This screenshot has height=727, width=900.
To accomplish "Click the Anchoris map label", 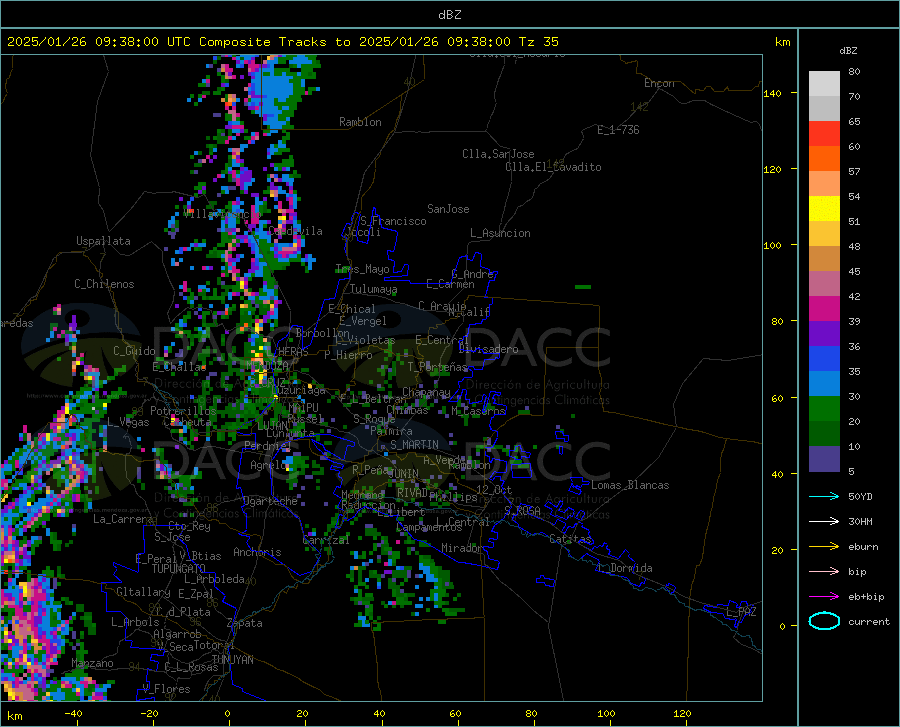I will (257, 552).
